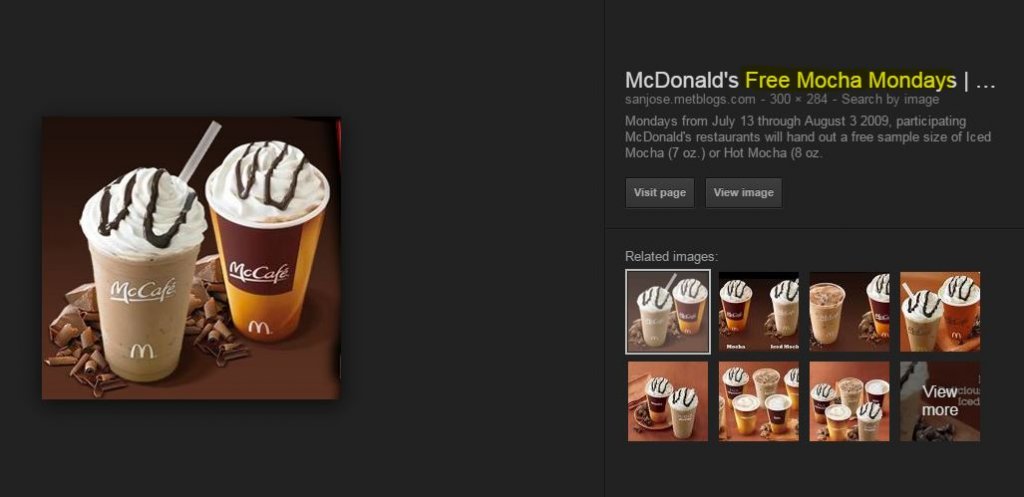Click the View image button

point(743,193)
